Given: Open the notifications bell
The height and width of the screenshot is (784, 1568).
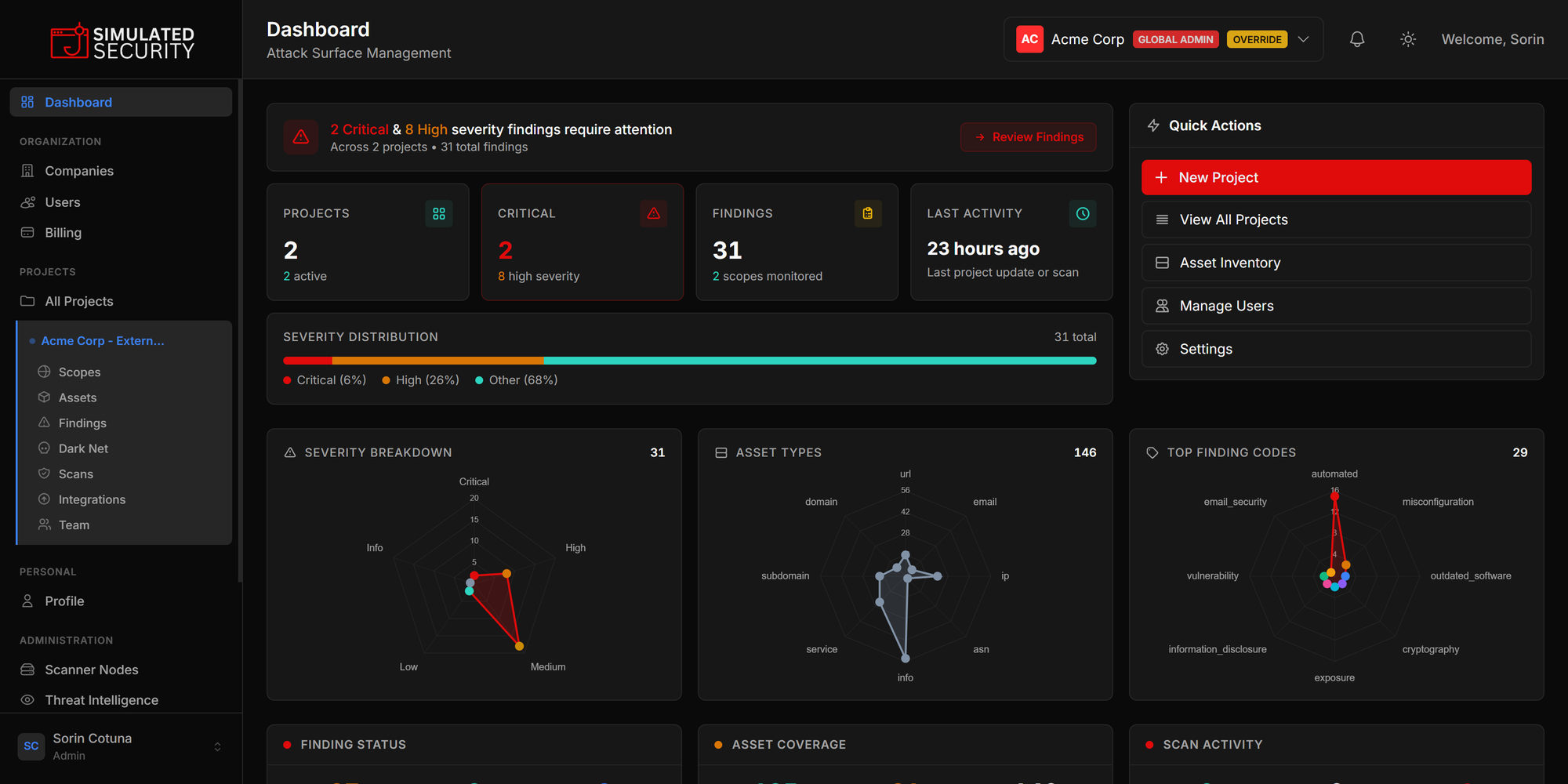Looking at the screenshot, I should 1357,39.
